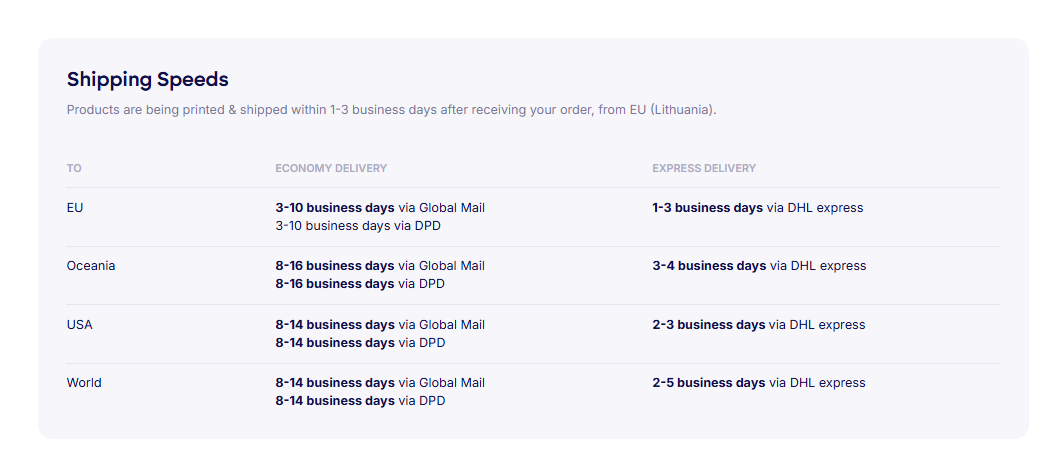Select the USA row label

80,325
